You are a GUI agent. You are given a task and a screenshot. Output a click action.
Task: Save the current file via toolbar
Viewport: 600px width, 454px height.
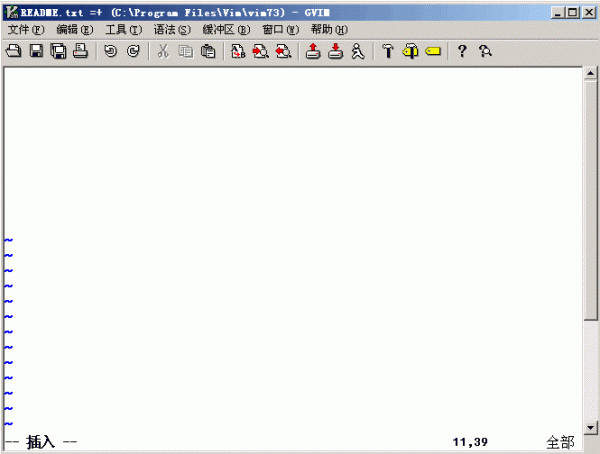pos(36,52)
